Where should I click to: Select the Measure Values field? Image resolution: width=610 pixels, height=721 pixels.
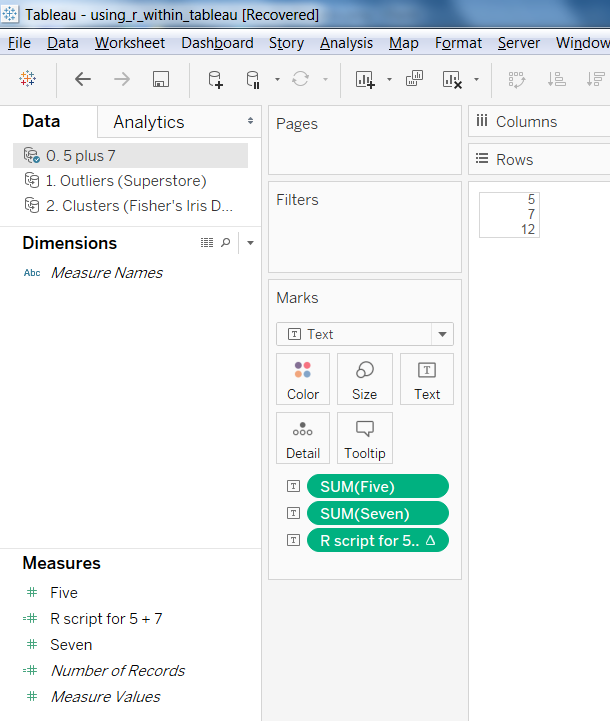tap(106, 697)
